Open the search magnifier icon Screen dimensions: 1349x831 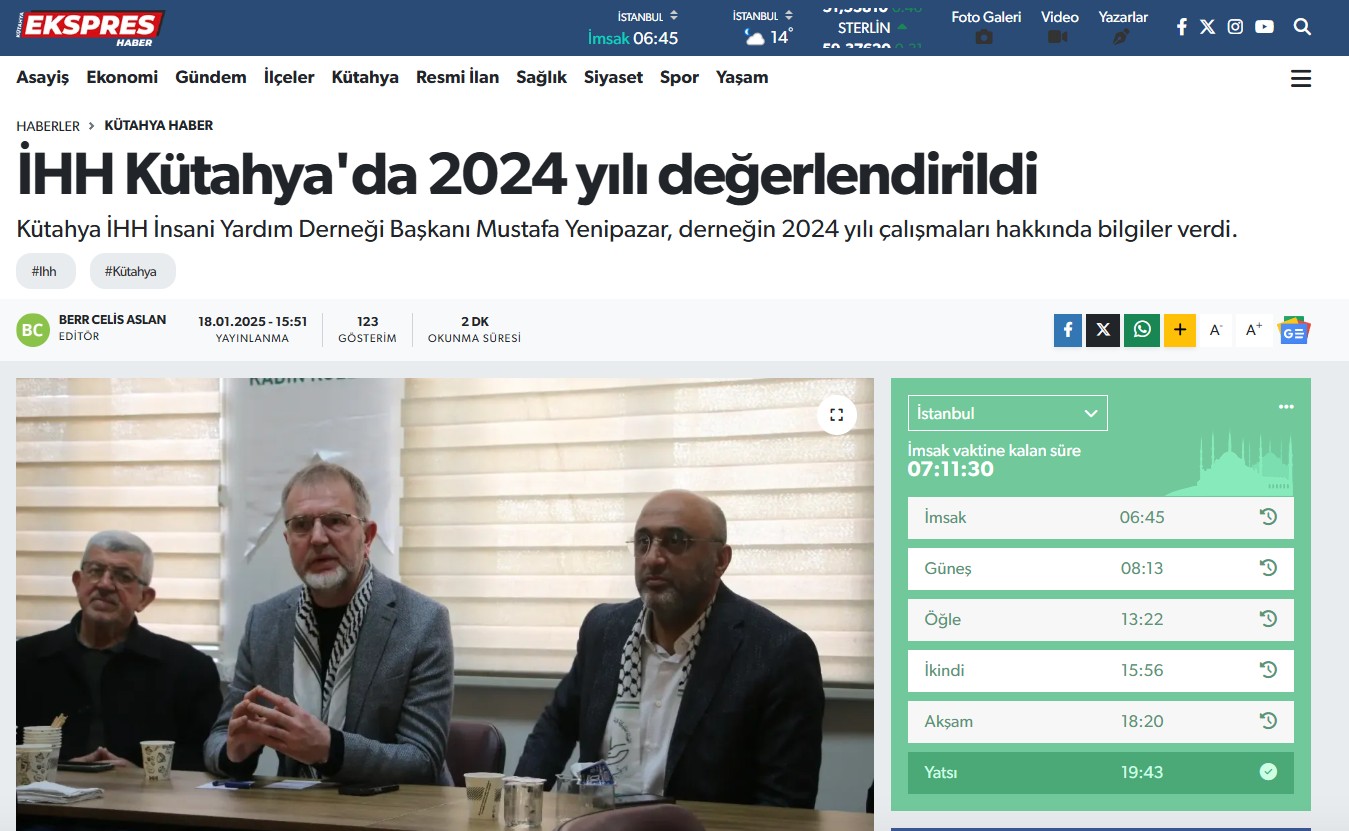tap(1302, 27)
